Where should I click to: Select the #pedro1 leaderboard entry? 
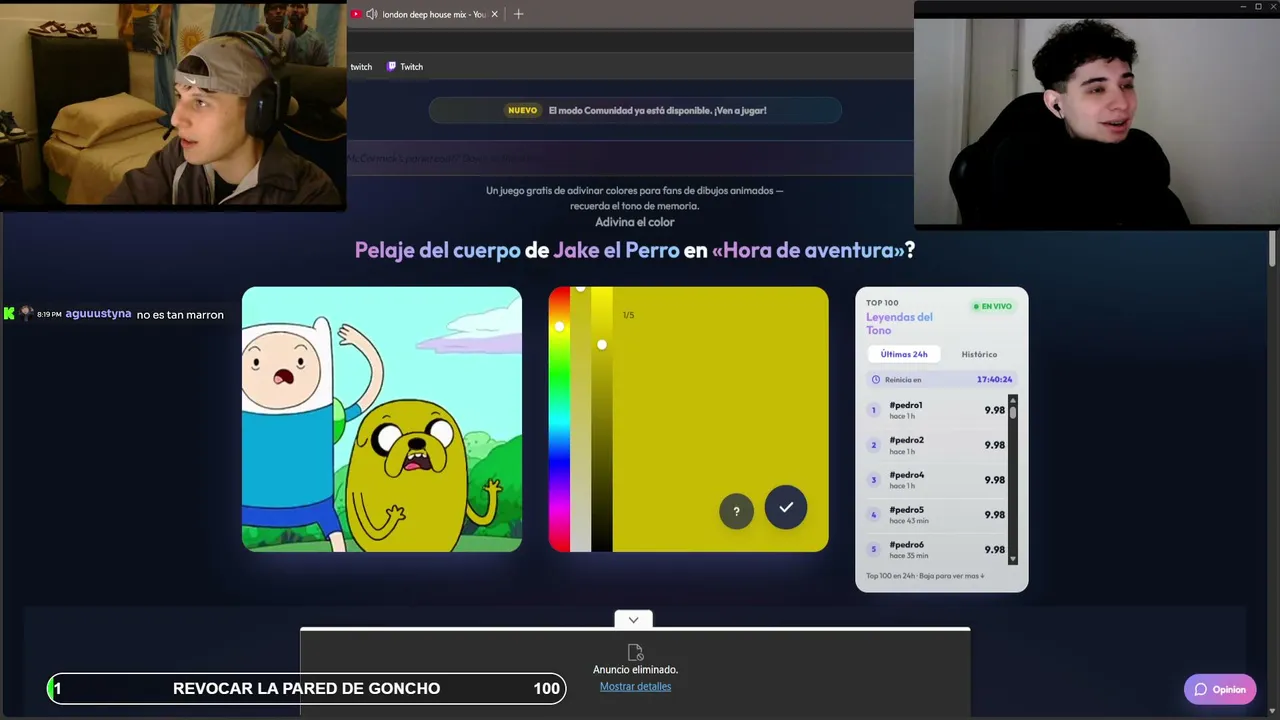[x=938, y=410]
